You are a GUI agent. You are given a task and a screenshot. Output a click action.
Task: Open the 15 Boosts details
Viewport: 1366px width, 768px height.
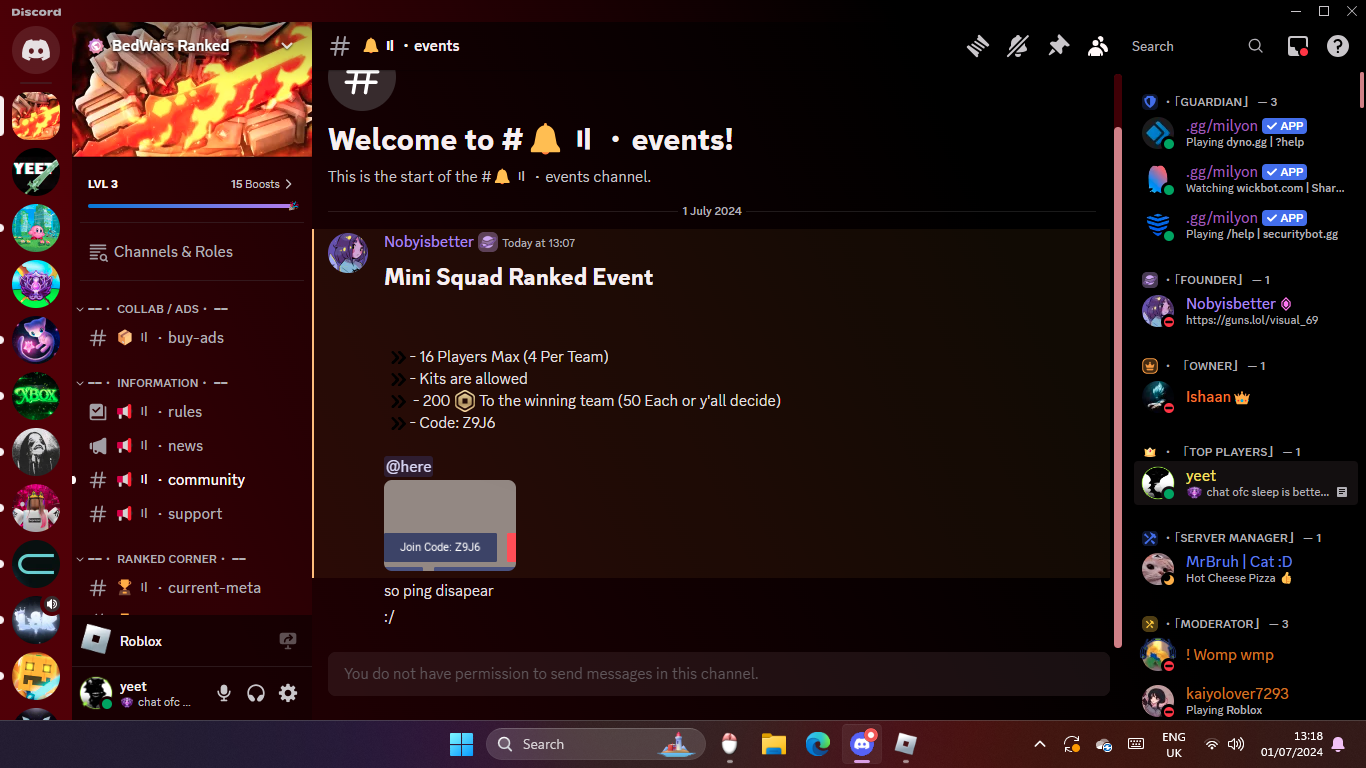click(261, 184)
